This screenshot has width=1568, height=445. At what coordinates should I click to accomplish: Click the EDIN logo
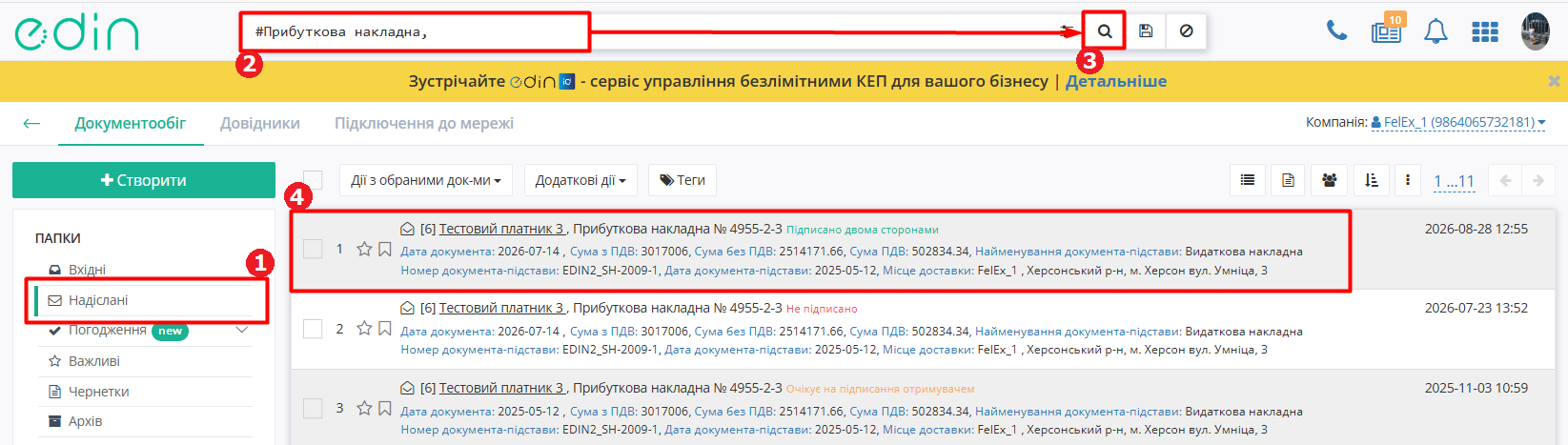pos(77,32)
